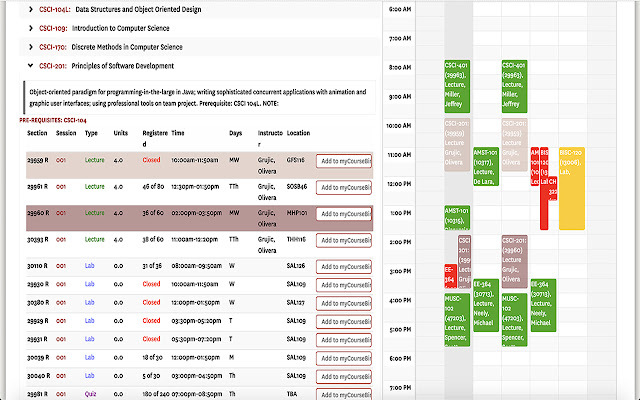Open CSCI-170 course link
Viewport: 640px width, 400px height.
click(x=53, y=47)
